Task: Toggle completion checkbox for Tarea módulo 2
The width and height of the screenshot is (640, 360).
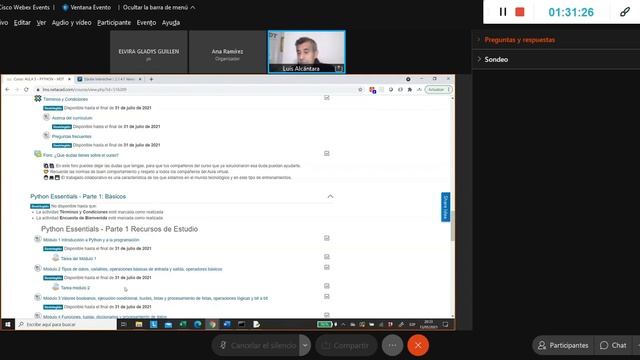Action: (327, 286)
